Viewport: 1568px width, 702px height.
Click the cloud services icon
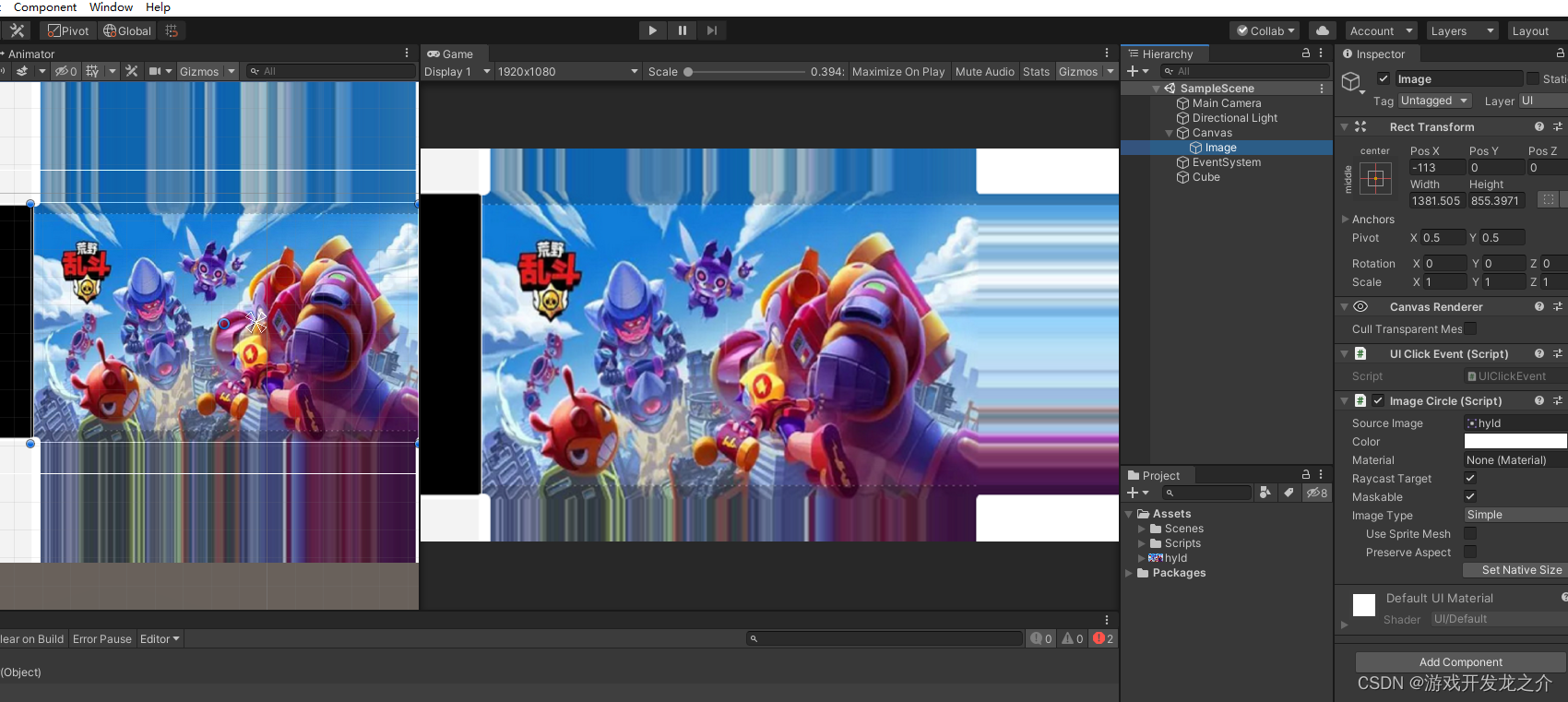(1323, 30)
